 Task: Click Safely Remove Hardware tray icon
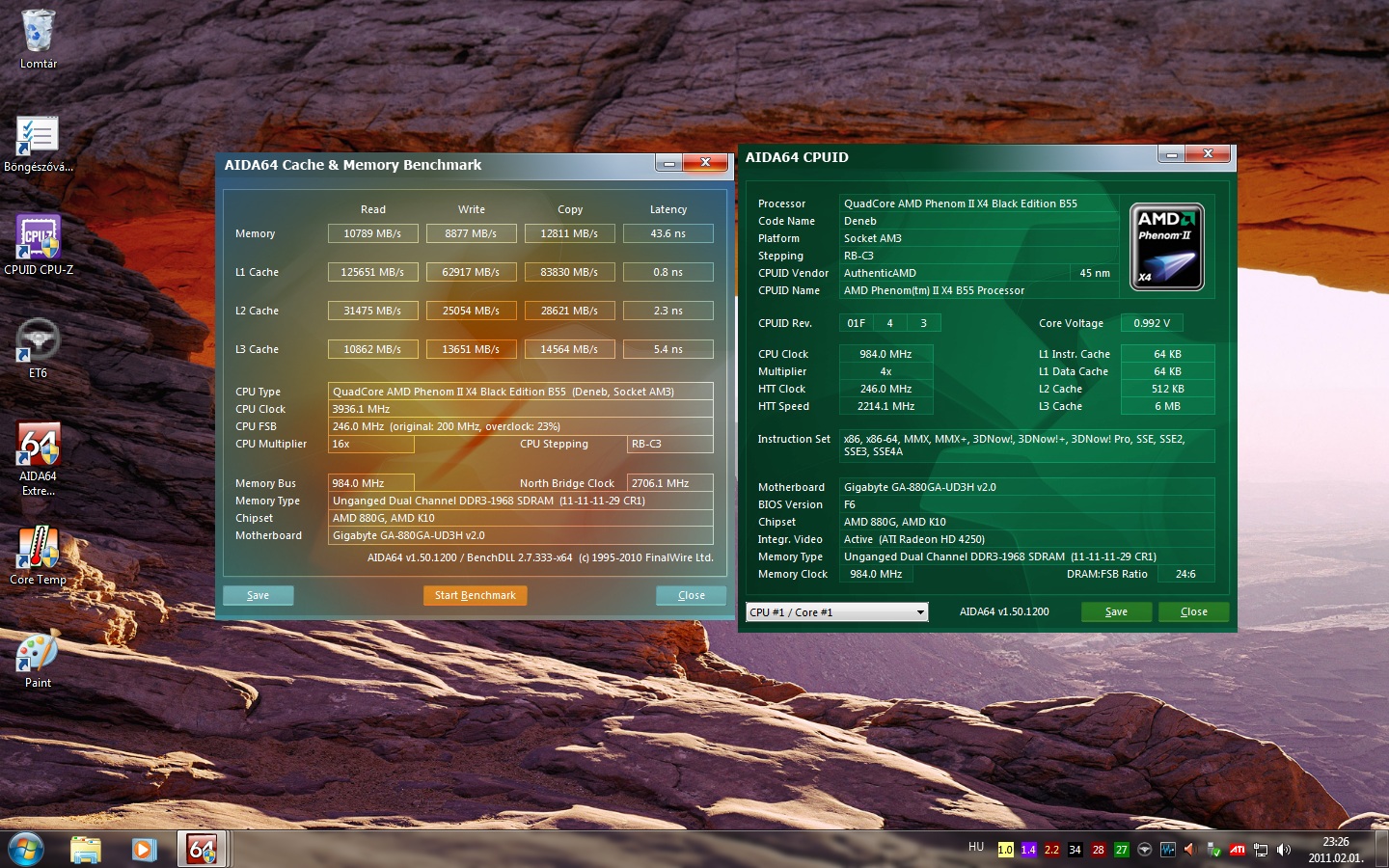(1213, 850)
